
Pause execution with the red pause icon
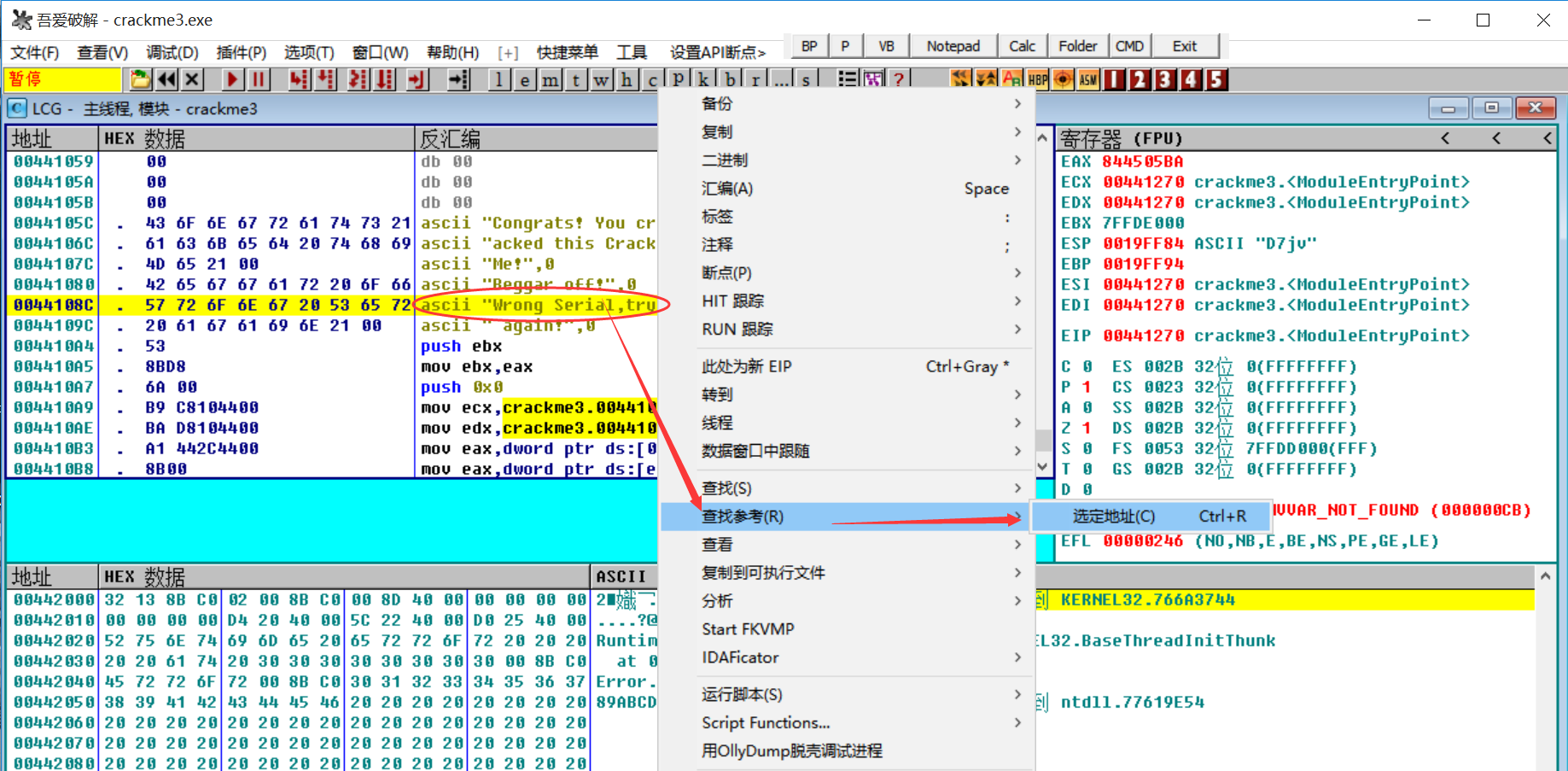tap(258, 79)
